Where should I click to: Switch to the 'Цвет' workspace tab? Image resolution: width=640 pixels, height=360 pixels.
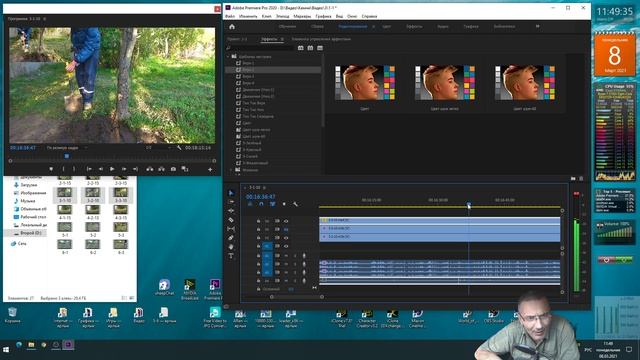pos(386,27)
